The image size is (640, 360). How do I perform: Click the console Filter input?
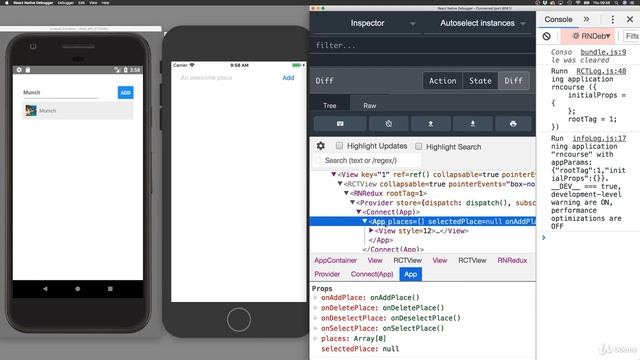coord(631,36)
